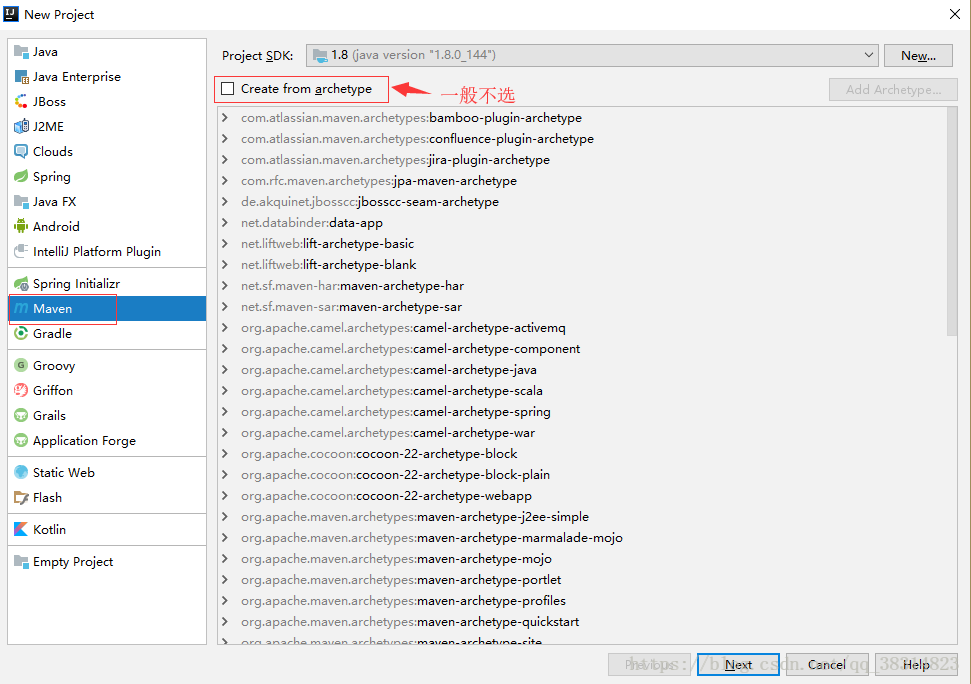This screenshot has width=971, height=684.
Task: Choose Static Web label
Action: [x=64, y=472]
